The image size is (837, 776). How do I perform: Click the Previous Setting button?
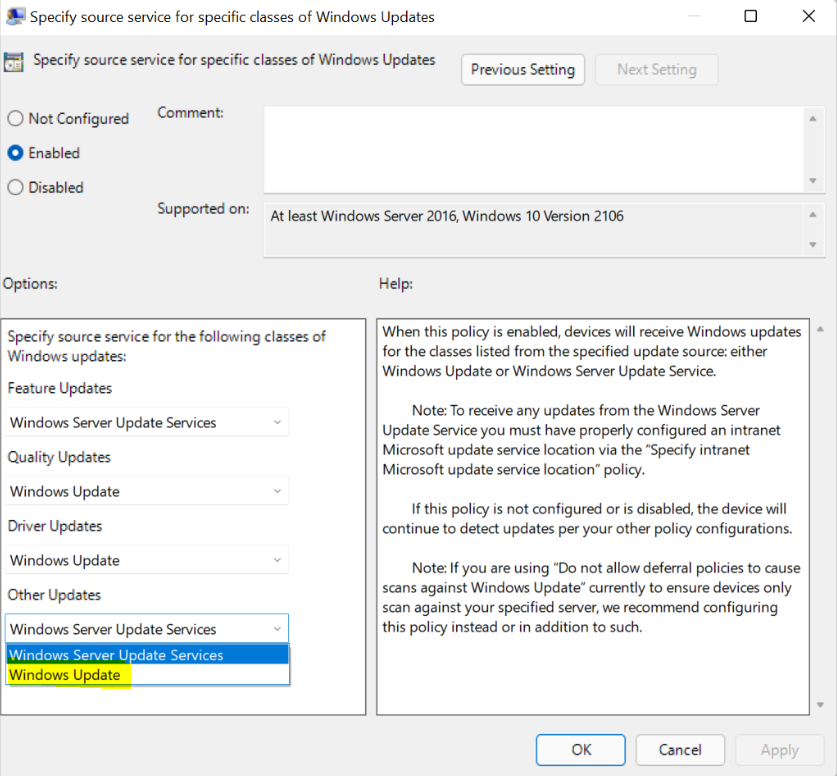pyautogui.click(x=523, y=69)
